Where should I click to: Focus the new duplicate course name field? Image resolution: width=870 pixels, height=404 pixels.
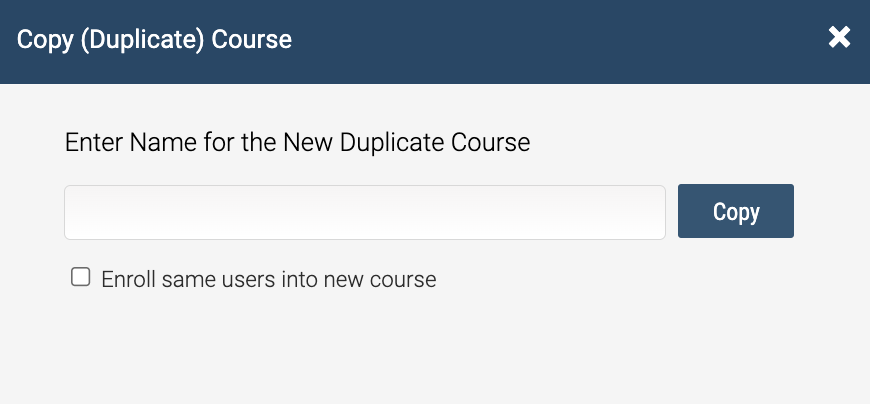(x=365, y=213)
